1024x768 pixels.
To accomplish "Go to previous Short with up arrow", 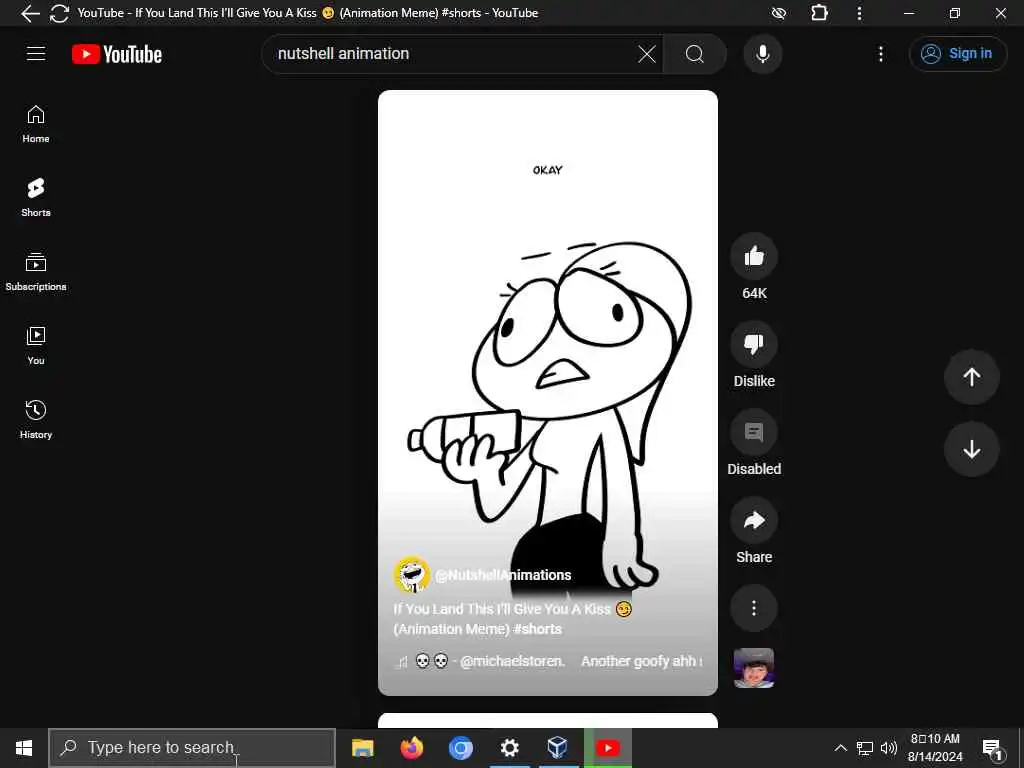I will click(971, 377).
